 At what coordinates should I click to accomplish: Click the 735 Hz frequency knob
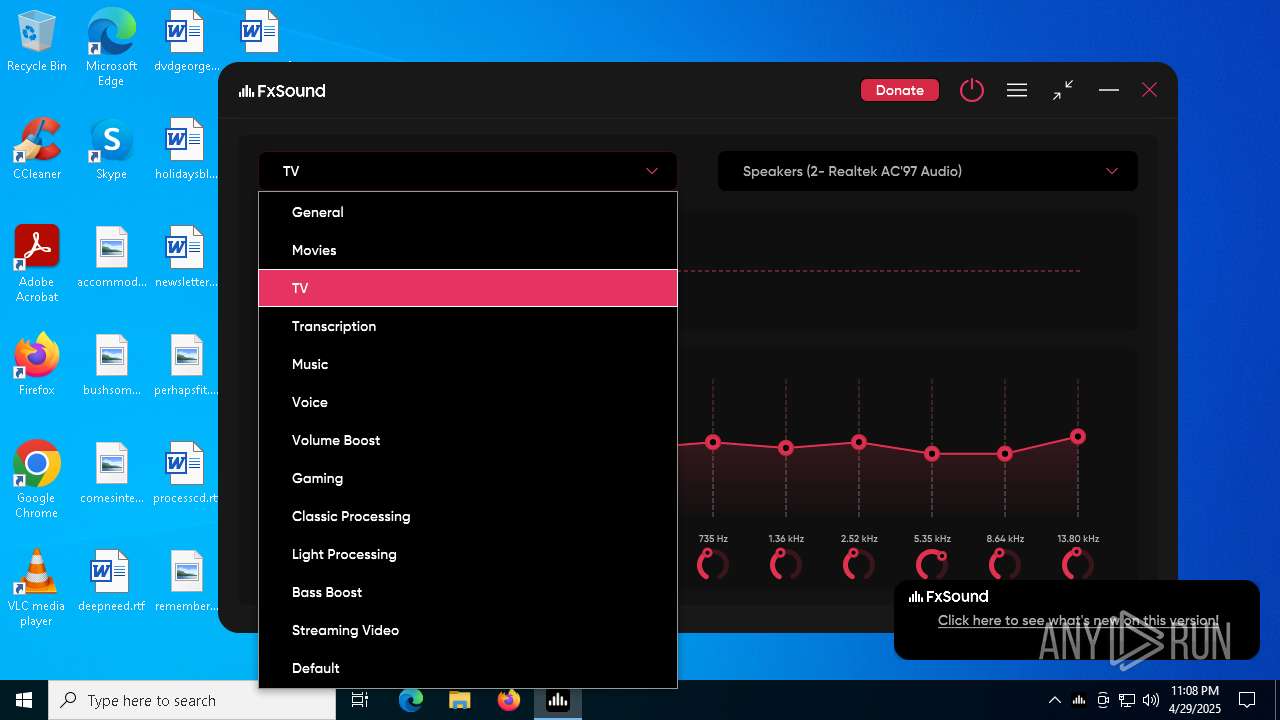[713, 564]
